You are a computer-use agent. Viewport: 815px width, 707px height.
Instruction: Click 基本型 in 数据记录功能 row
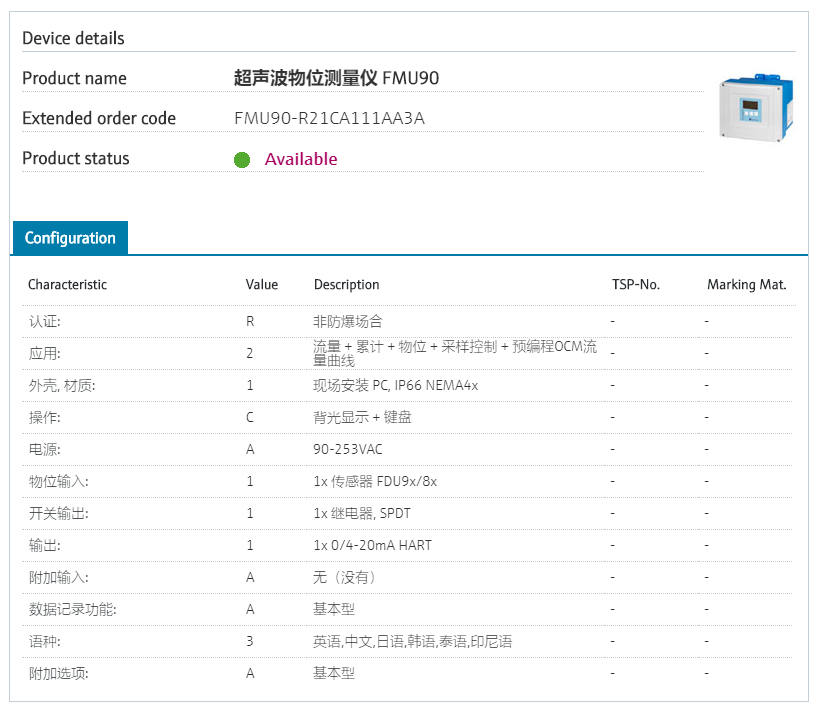(x=334, y=609)
